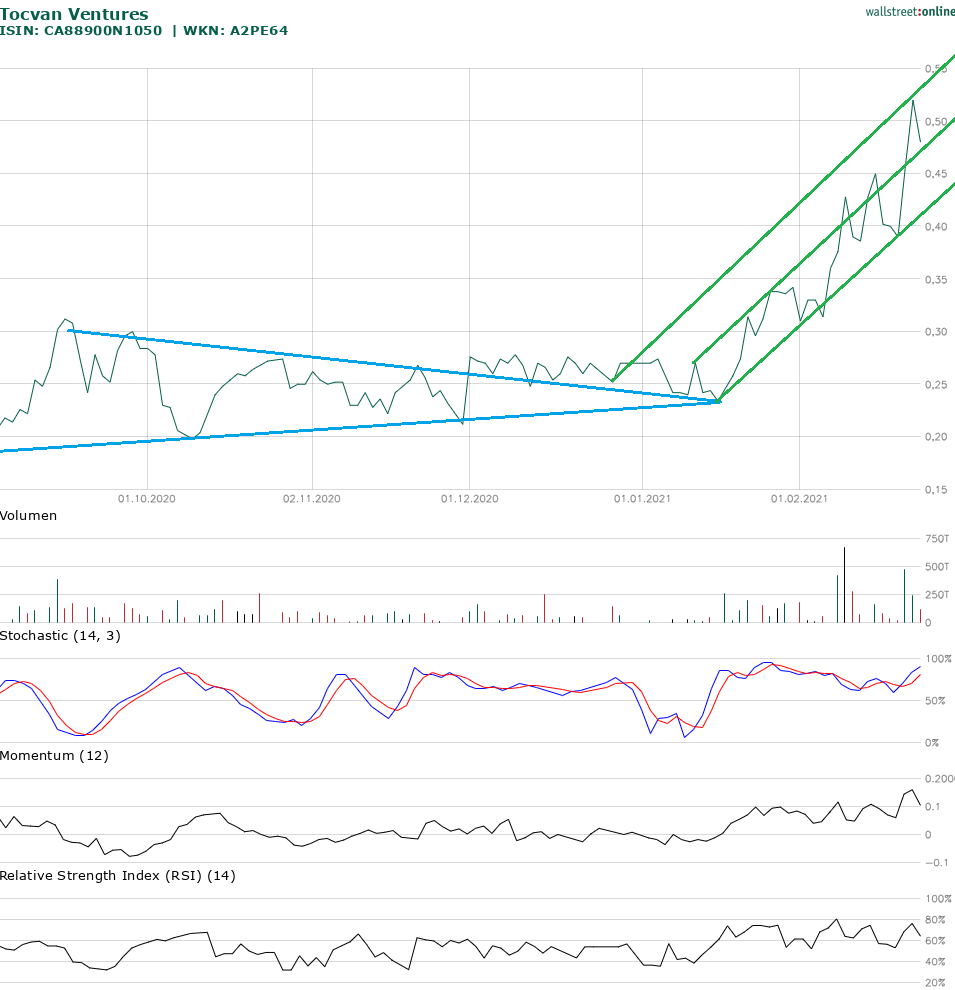Click the 0.1 Momentum axis label
This screenshot has height=990, width=955.
tap(932, 806)
